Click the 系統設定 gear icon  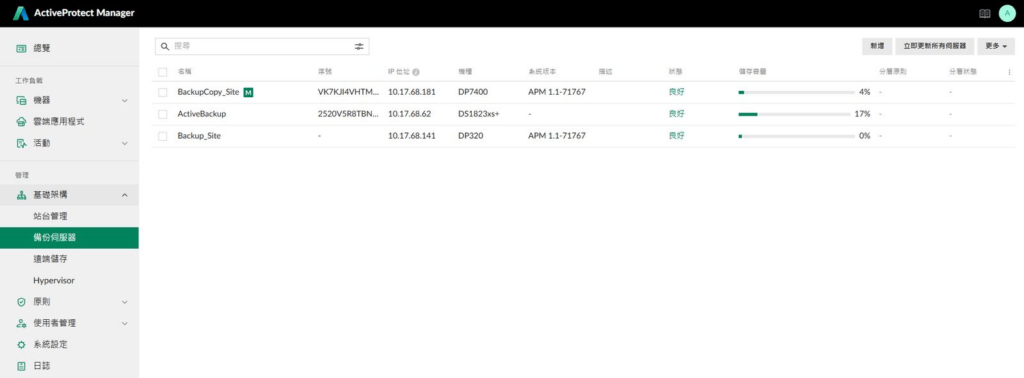pyautogui.click(x=21, y=345)
